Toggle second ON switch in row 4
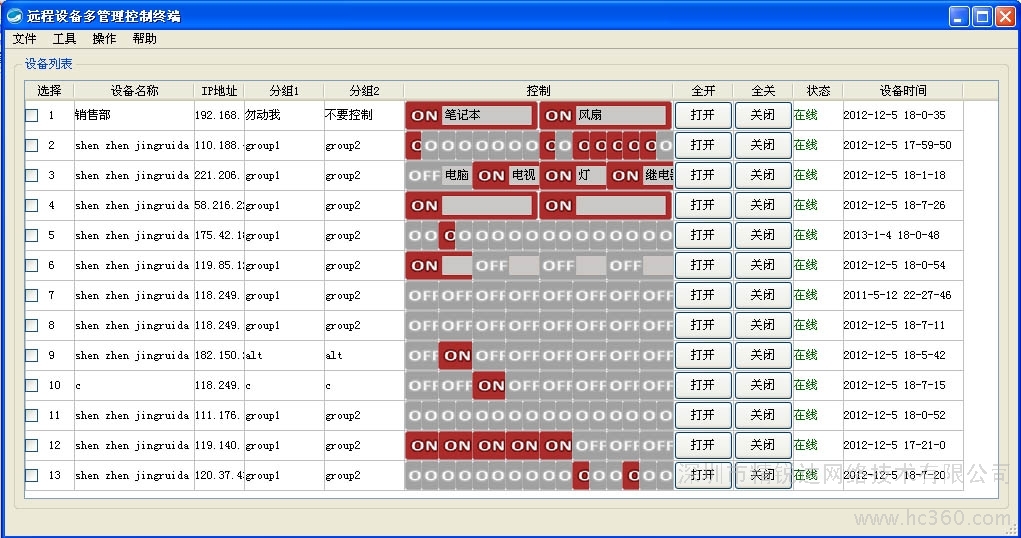 click(x=606, y=205)
